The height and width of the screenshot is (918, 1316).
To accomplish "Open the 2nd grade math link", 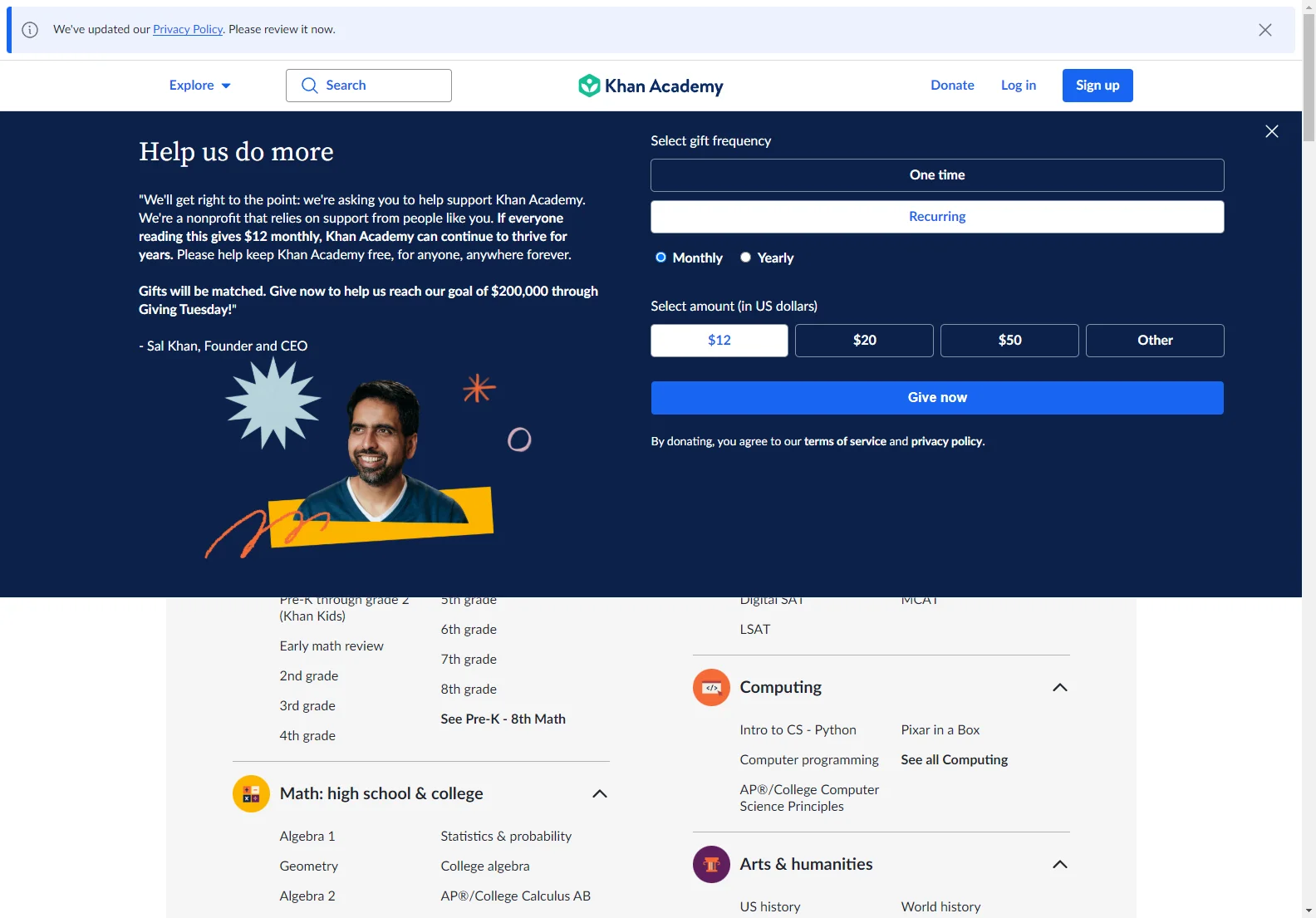I will pyautogui.click(x=309, y=676).
